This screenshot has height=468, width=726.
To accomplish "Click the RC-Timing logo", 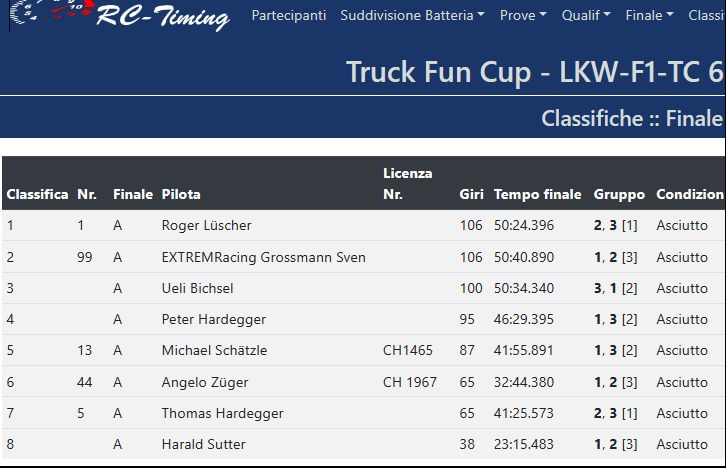I will pos(118,16).
